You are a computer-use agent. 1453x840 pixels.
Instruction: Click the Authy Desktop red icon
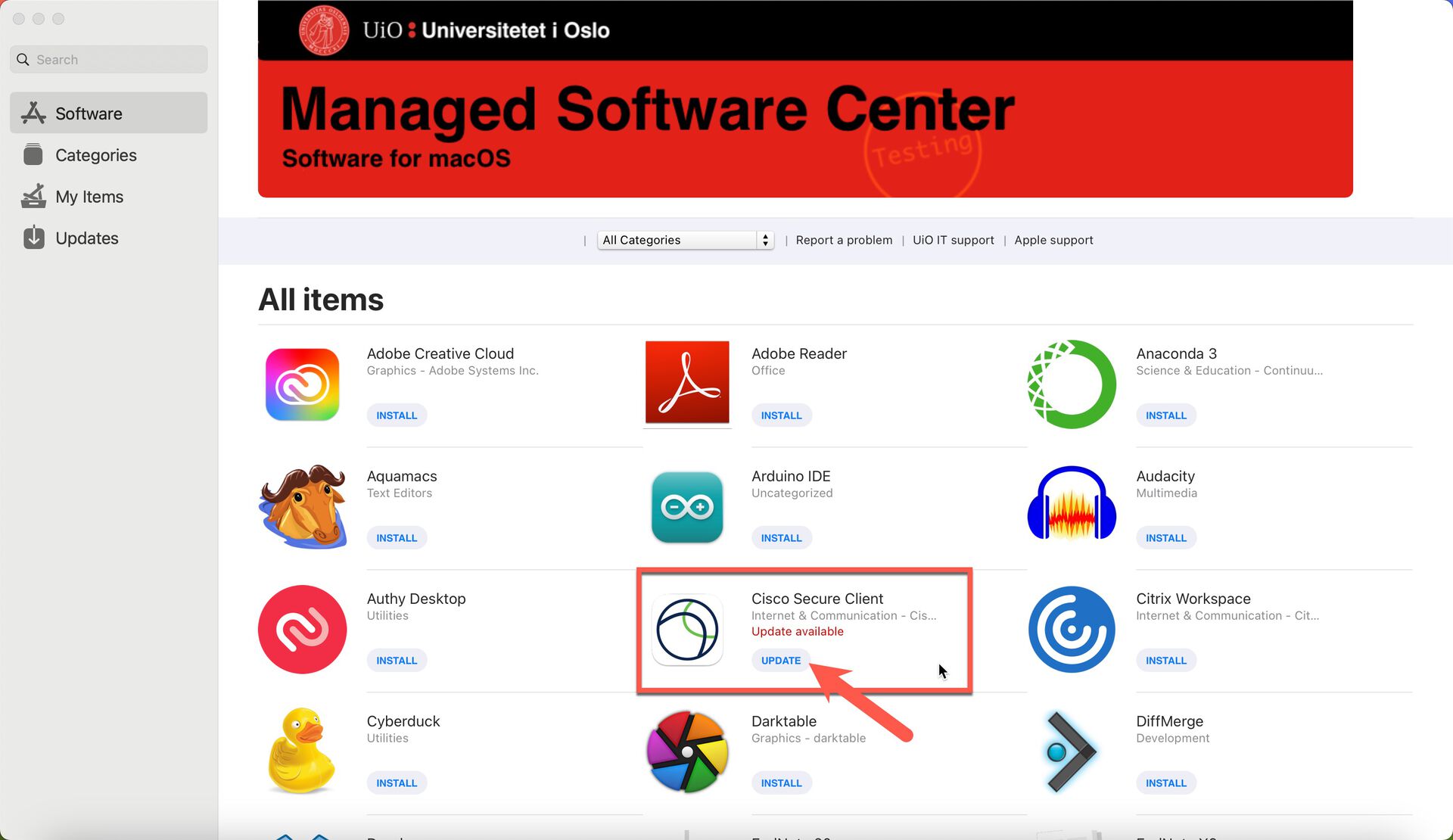click(302, 630)
